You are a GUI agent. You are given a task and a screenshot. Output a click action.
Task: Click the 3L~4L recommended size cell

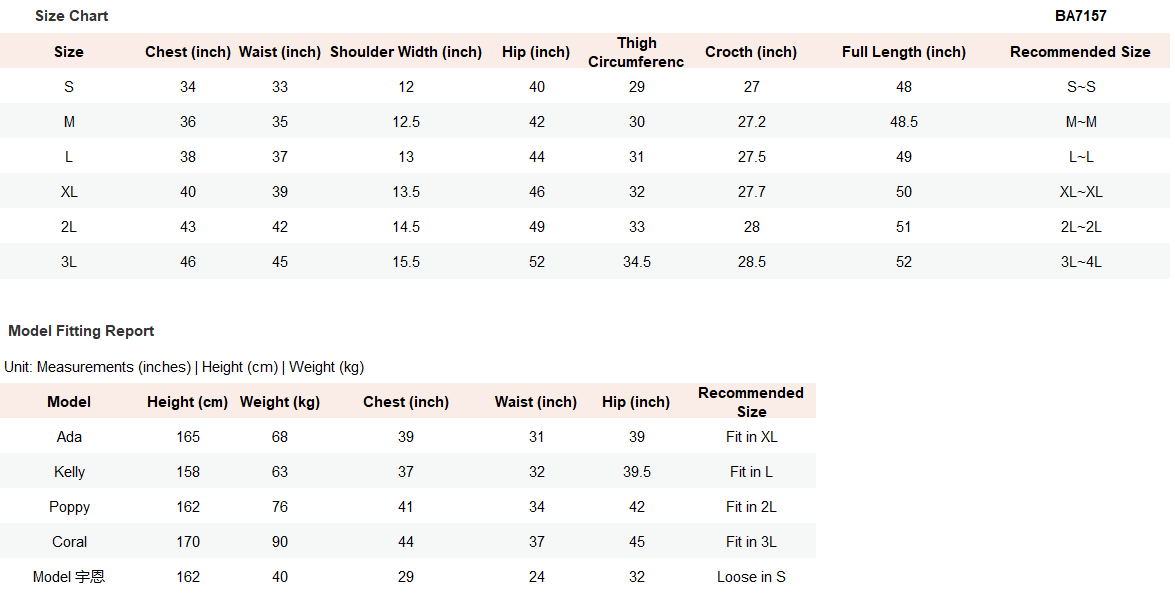pyautogui.click(x=1081, y=262)
